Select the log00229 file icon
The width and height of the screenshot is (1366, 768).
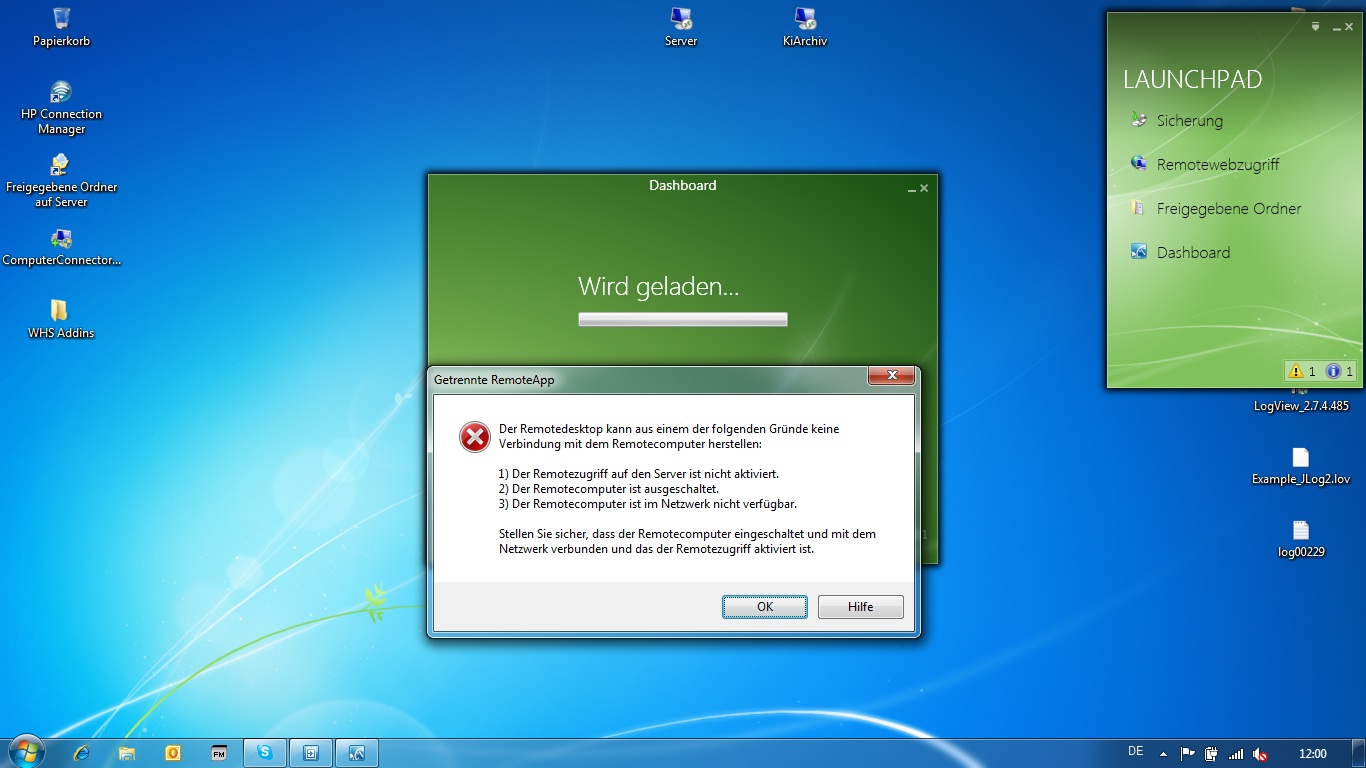point(1301,539)
